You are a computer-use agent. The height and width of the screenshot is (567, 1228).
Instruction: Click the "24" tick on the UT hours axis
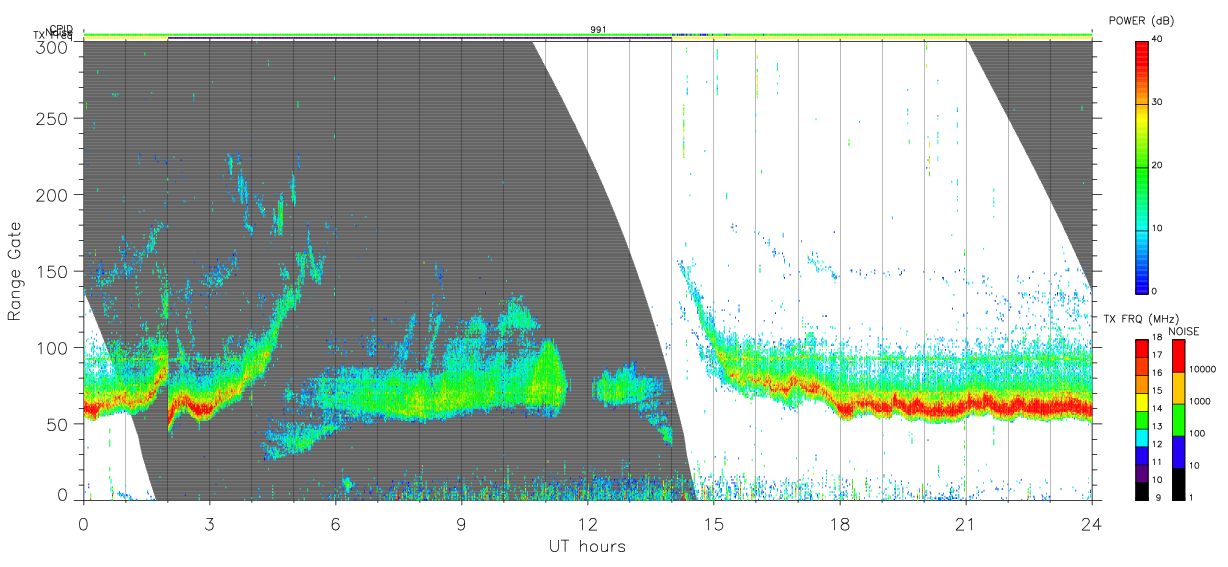[1092, 523]
